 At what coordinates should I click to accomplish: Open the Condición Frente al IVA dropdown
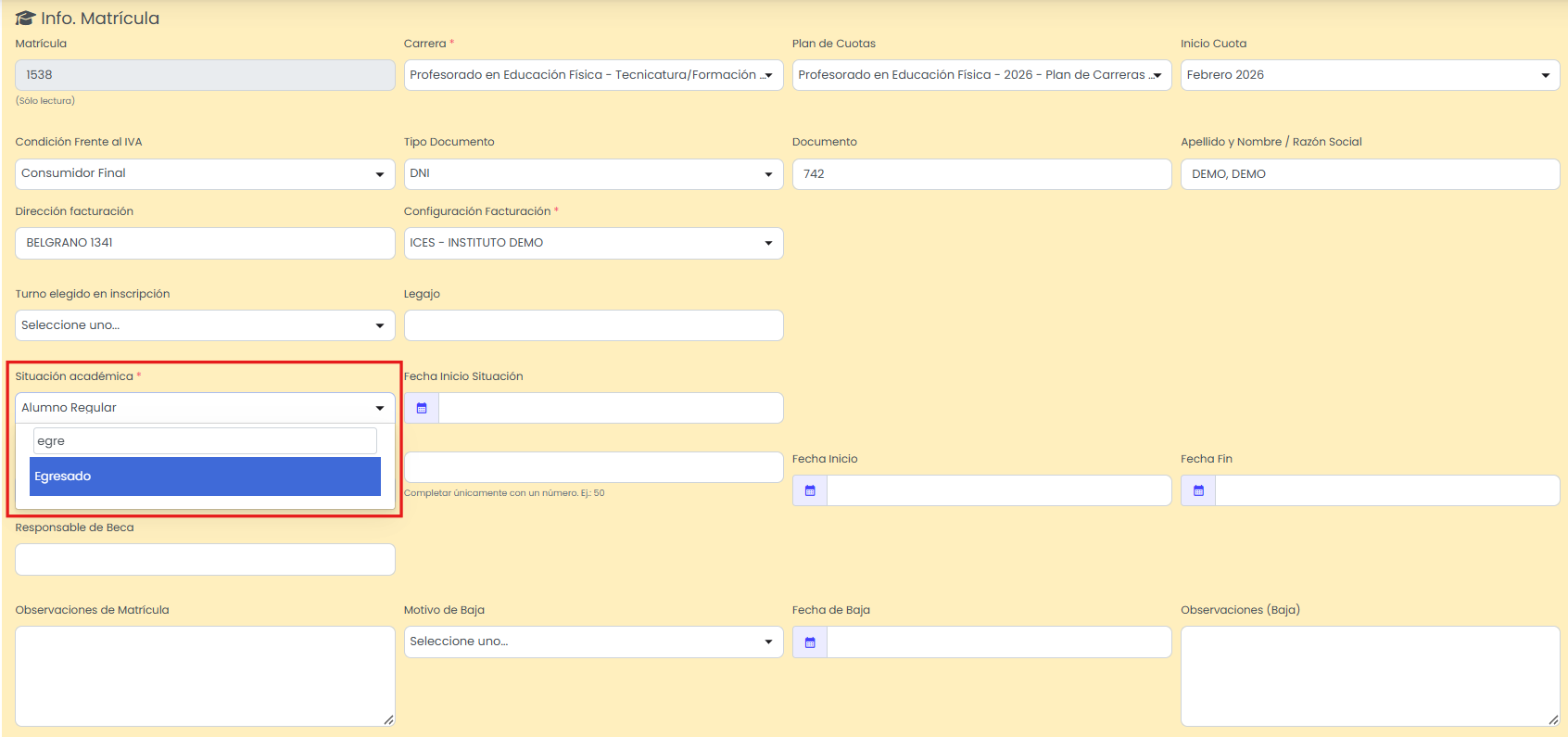click(205, 173)
